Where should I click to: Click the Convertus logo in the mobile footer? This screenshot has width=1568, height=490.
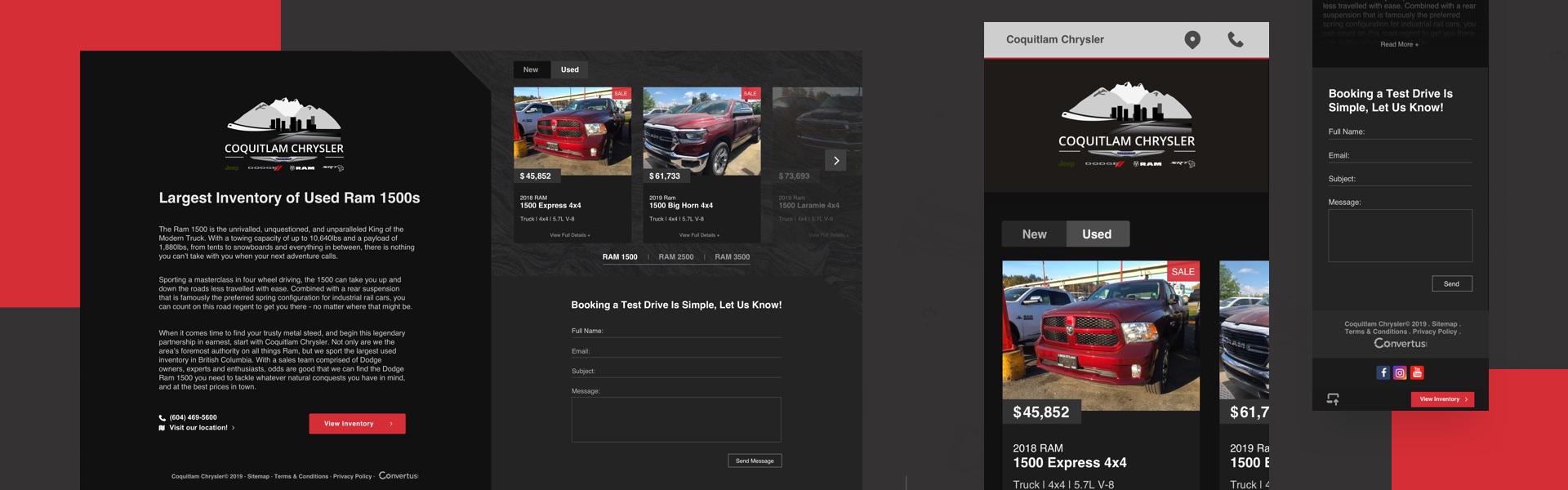(1401, 344)
